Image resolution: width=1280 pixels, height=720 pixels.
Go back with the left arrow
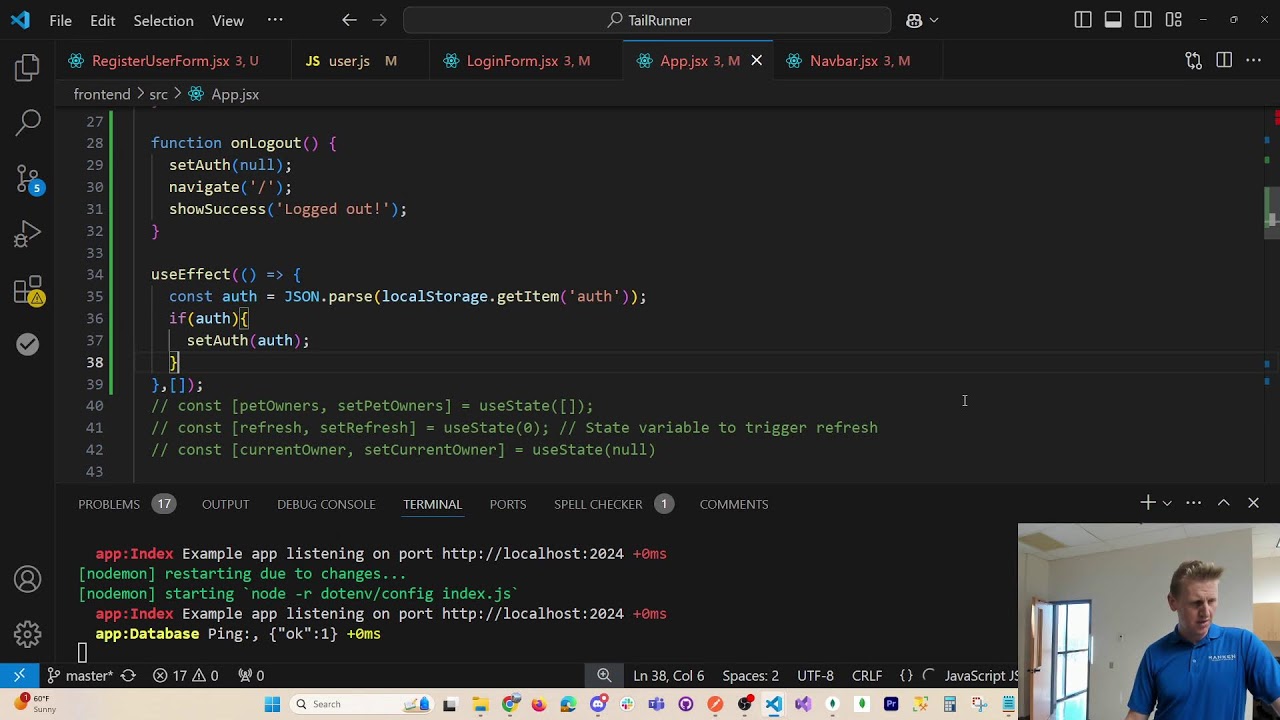[x=349, y=20]
